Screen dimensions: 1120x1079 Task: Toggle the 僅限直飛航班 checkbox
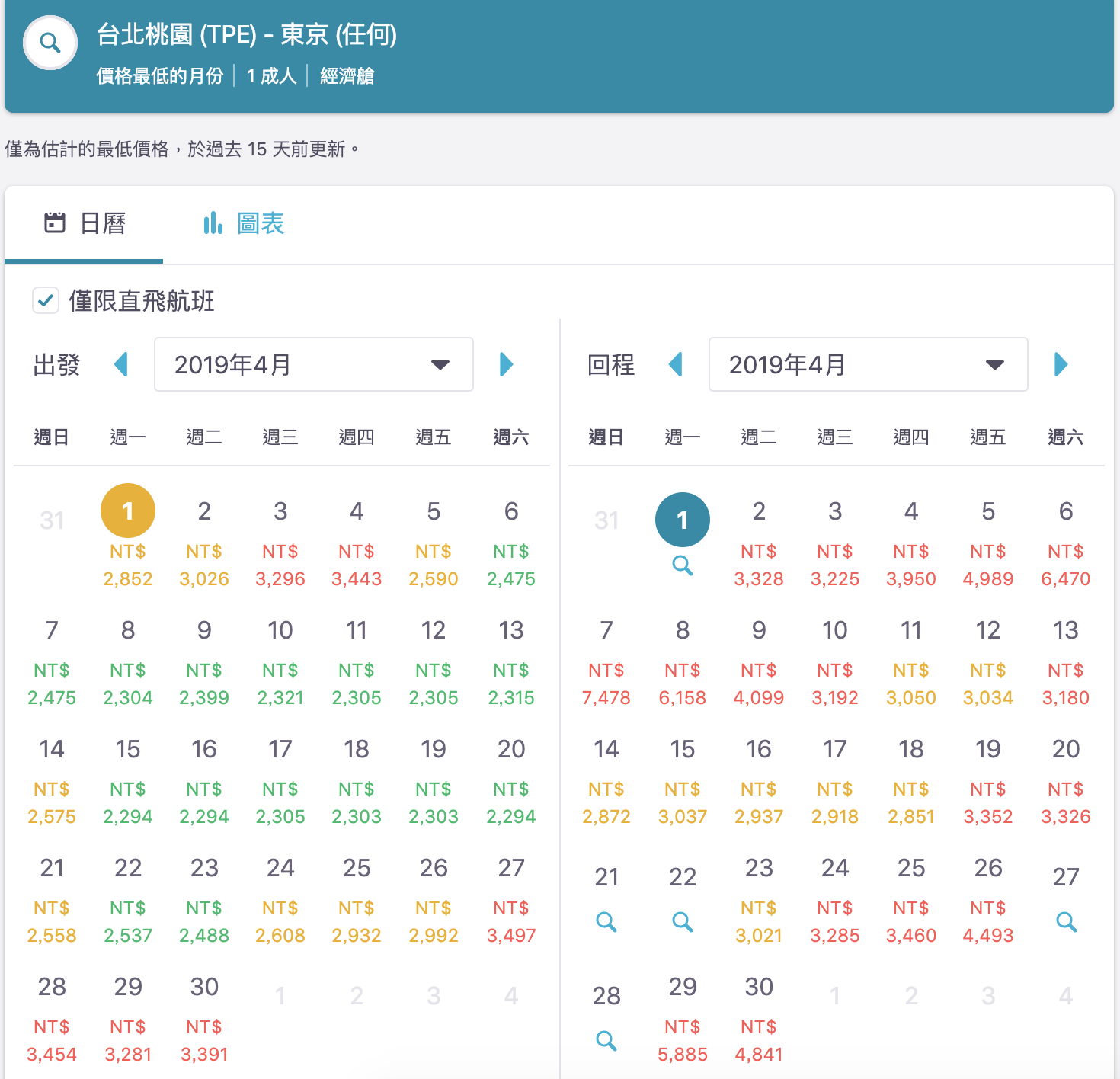pyautogui.click(x=46, y=300)
